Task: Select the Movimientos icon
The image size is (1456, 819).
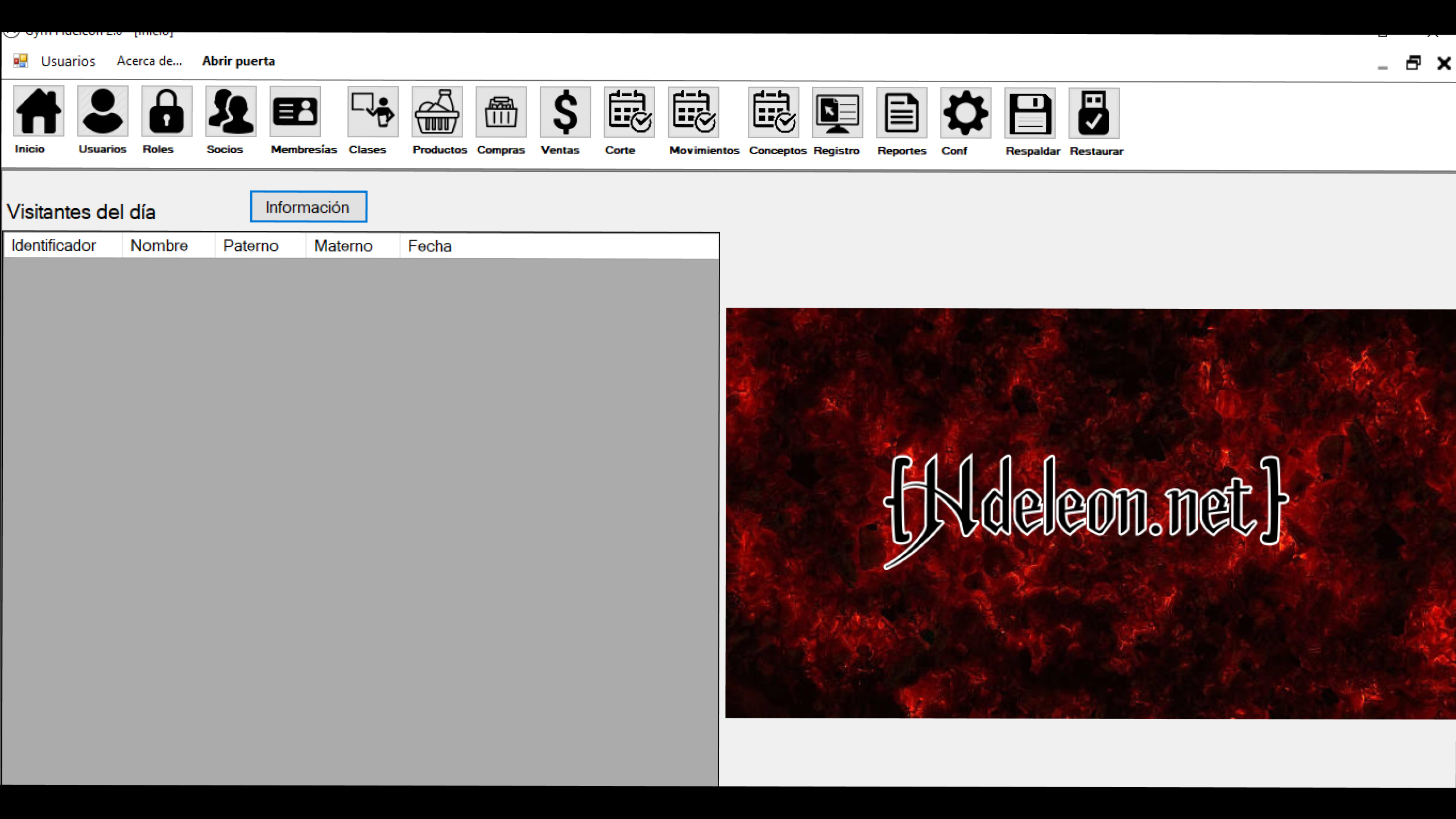Action: (x=693, y=113)
